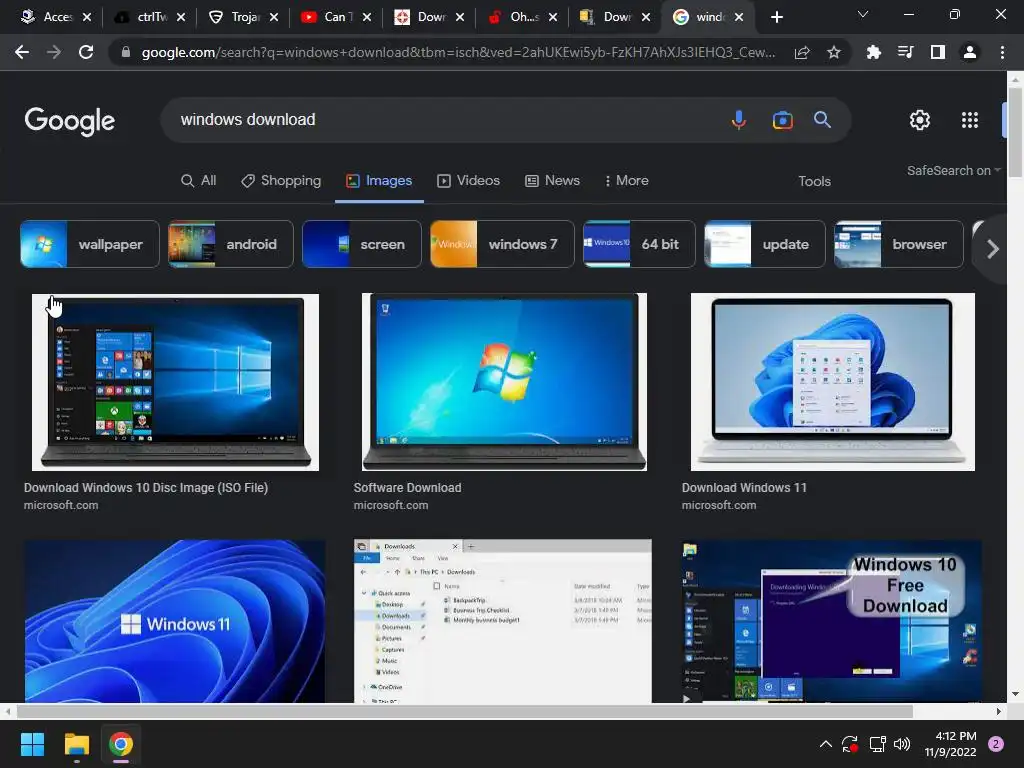Viewport: 1024px width, 768px height.
Task: Open File Explorer from taskbar
Action: coord(76,744)
